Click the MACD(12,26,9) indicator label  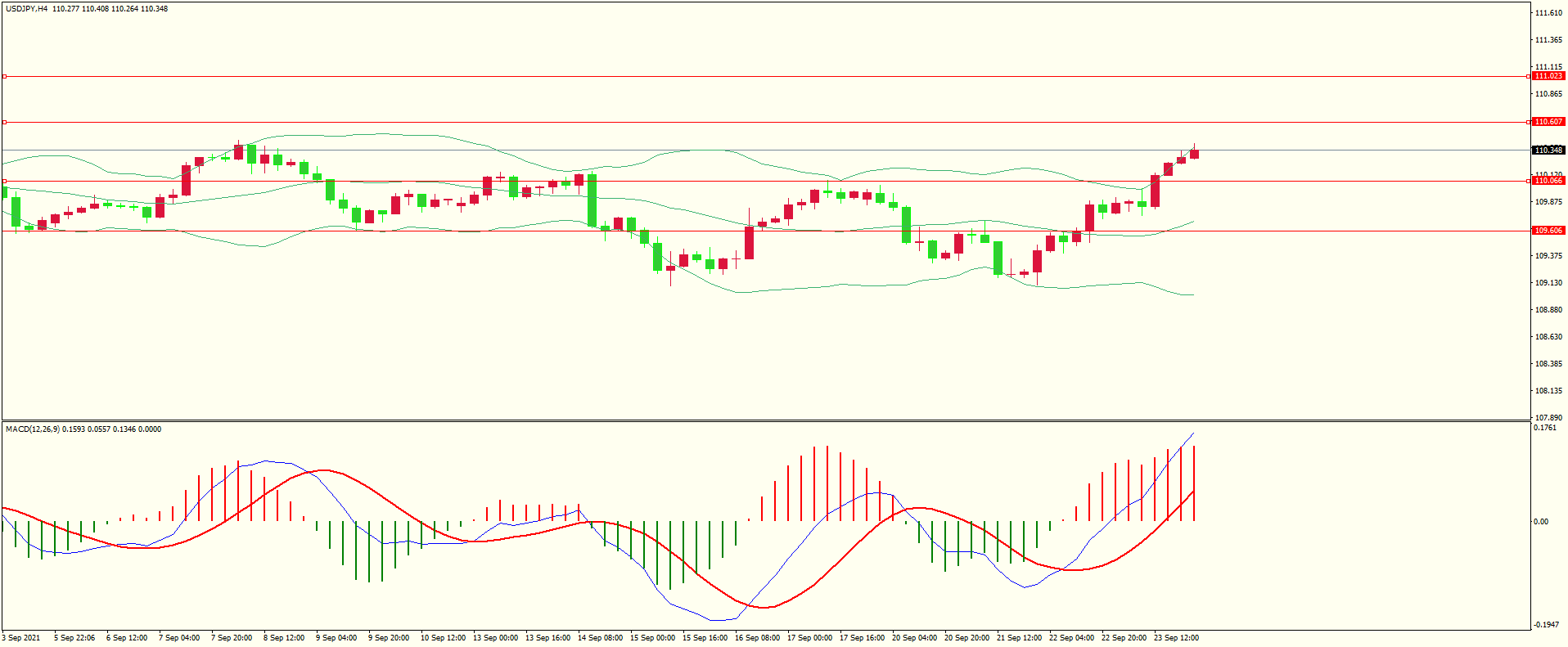point(32,429)
